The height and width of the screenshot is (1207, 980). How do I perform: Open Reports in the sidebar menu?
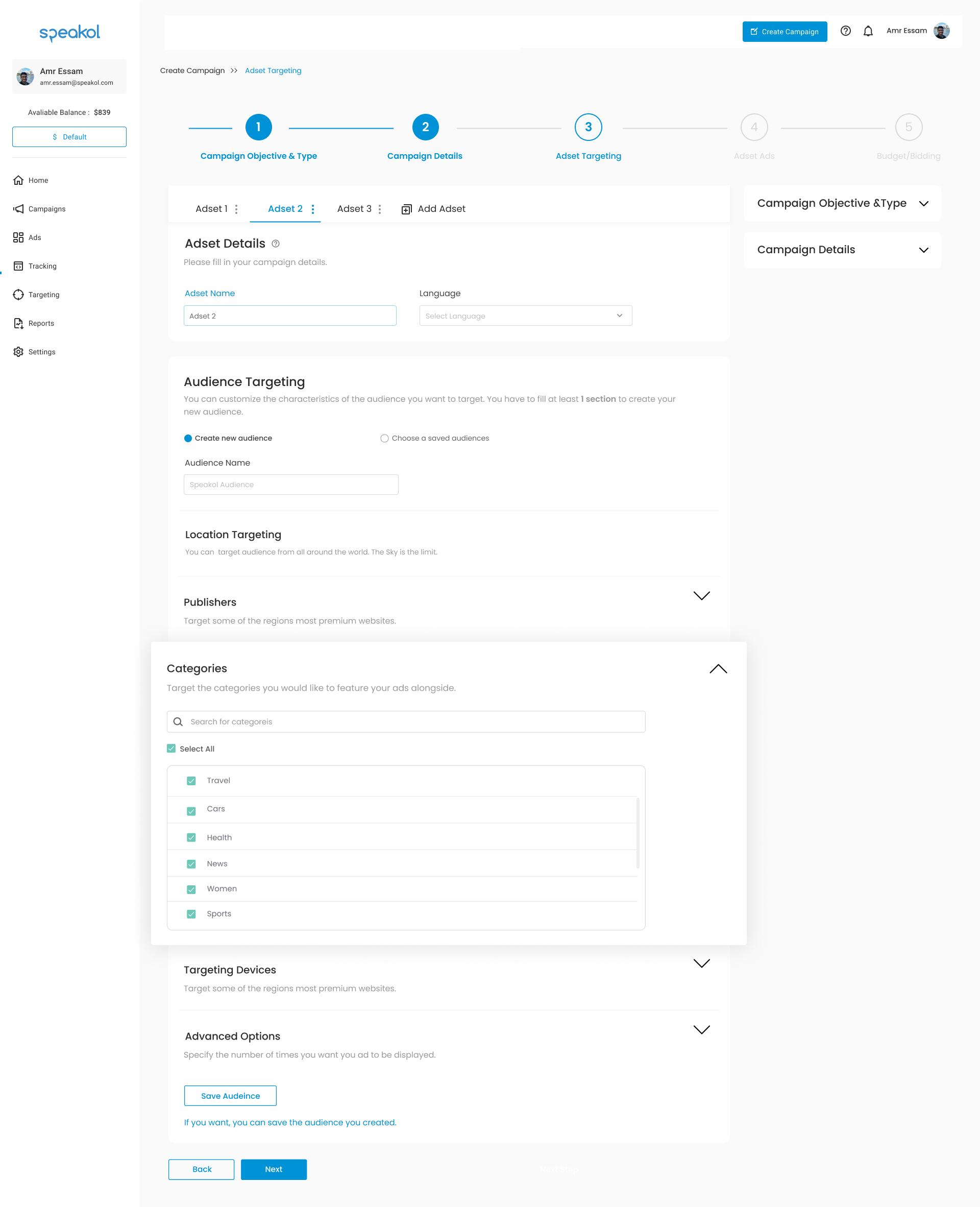pyautogui.click(x=41, y=324)
